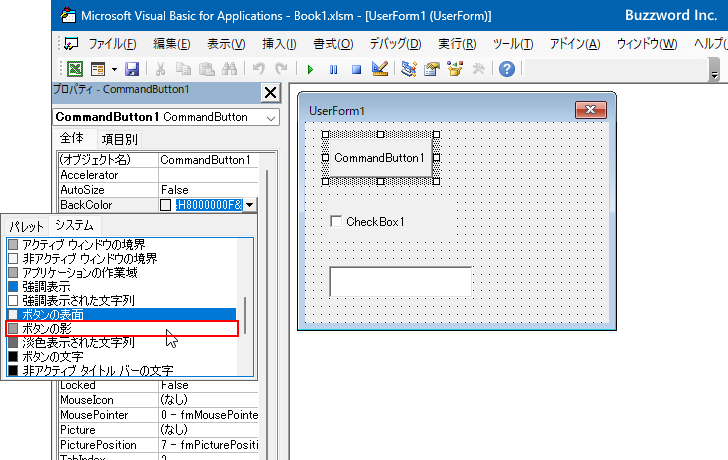Select the システム color tab
Viewport: 728px width, 460px height.
[x=74, y=226]
